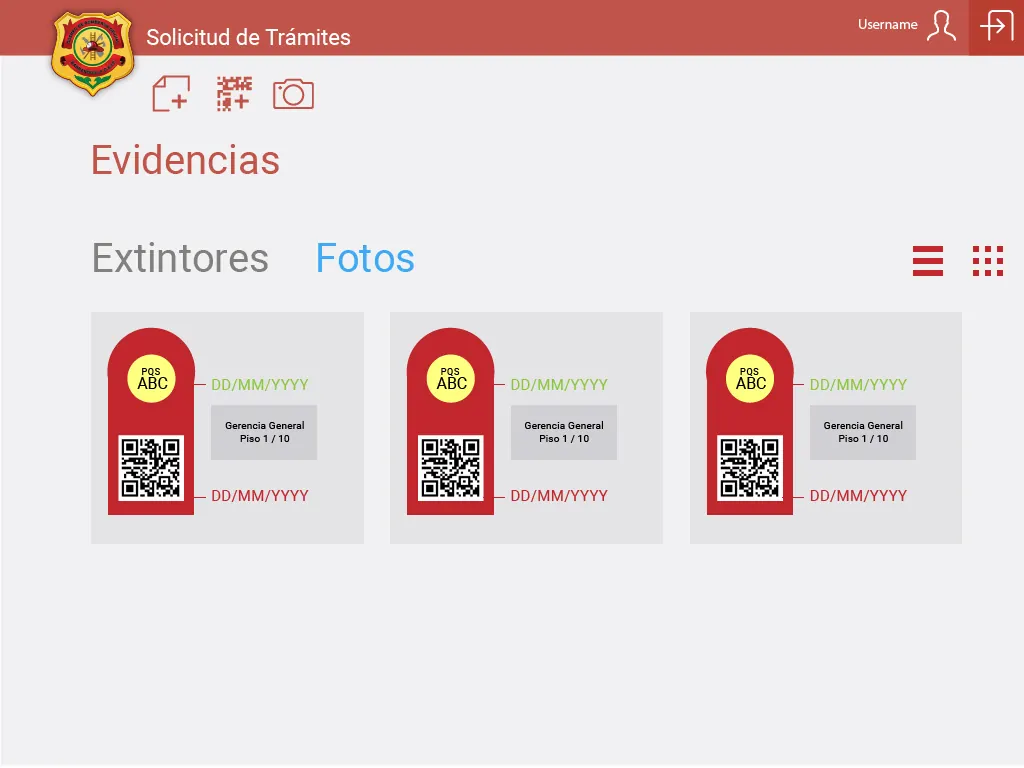Click the fire department badge logo
Viewport: 1024px width, 768px height.
93,54
